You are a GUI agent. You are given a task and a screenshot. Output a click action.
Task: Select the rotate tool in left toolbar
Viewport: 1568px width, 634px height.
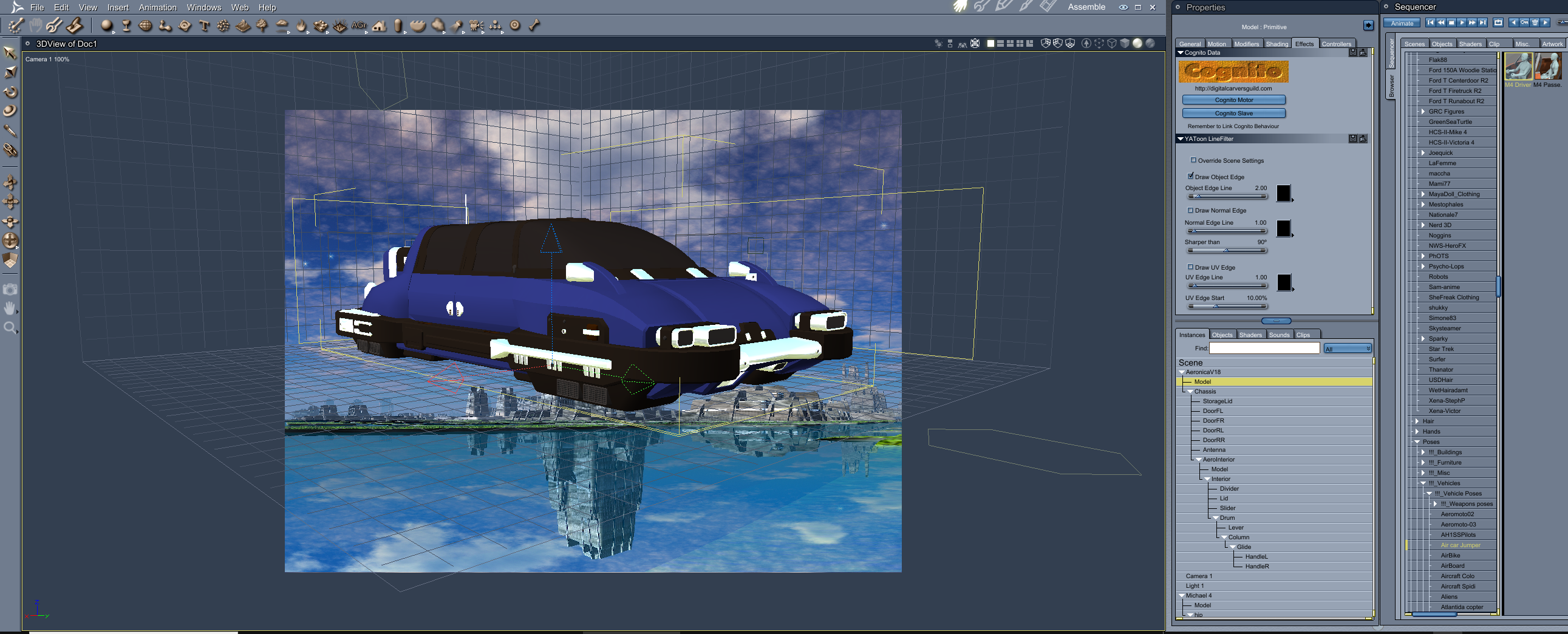10,92
